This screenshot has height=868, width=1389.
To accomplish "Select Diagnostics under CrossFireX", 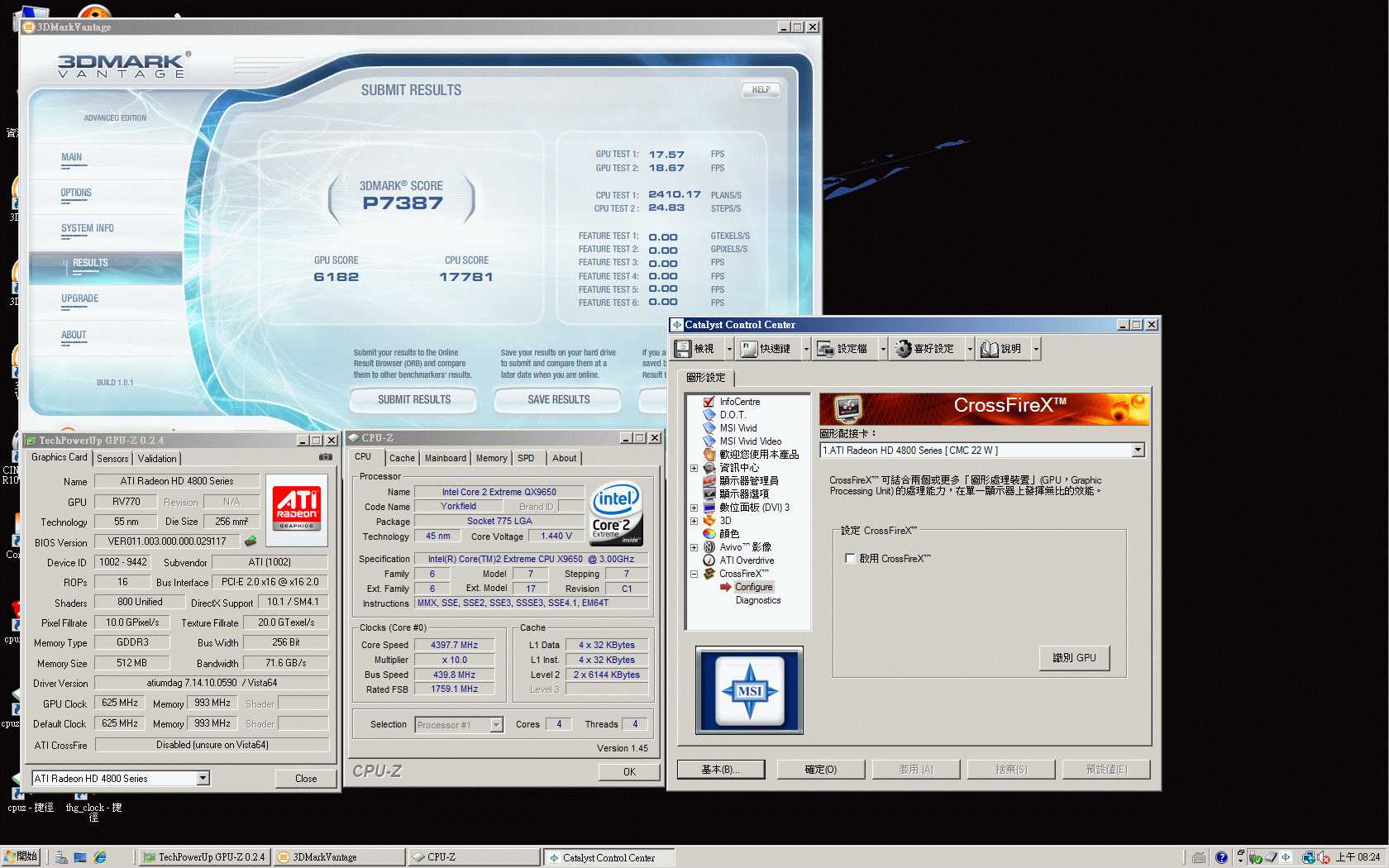I will (757, 600).
